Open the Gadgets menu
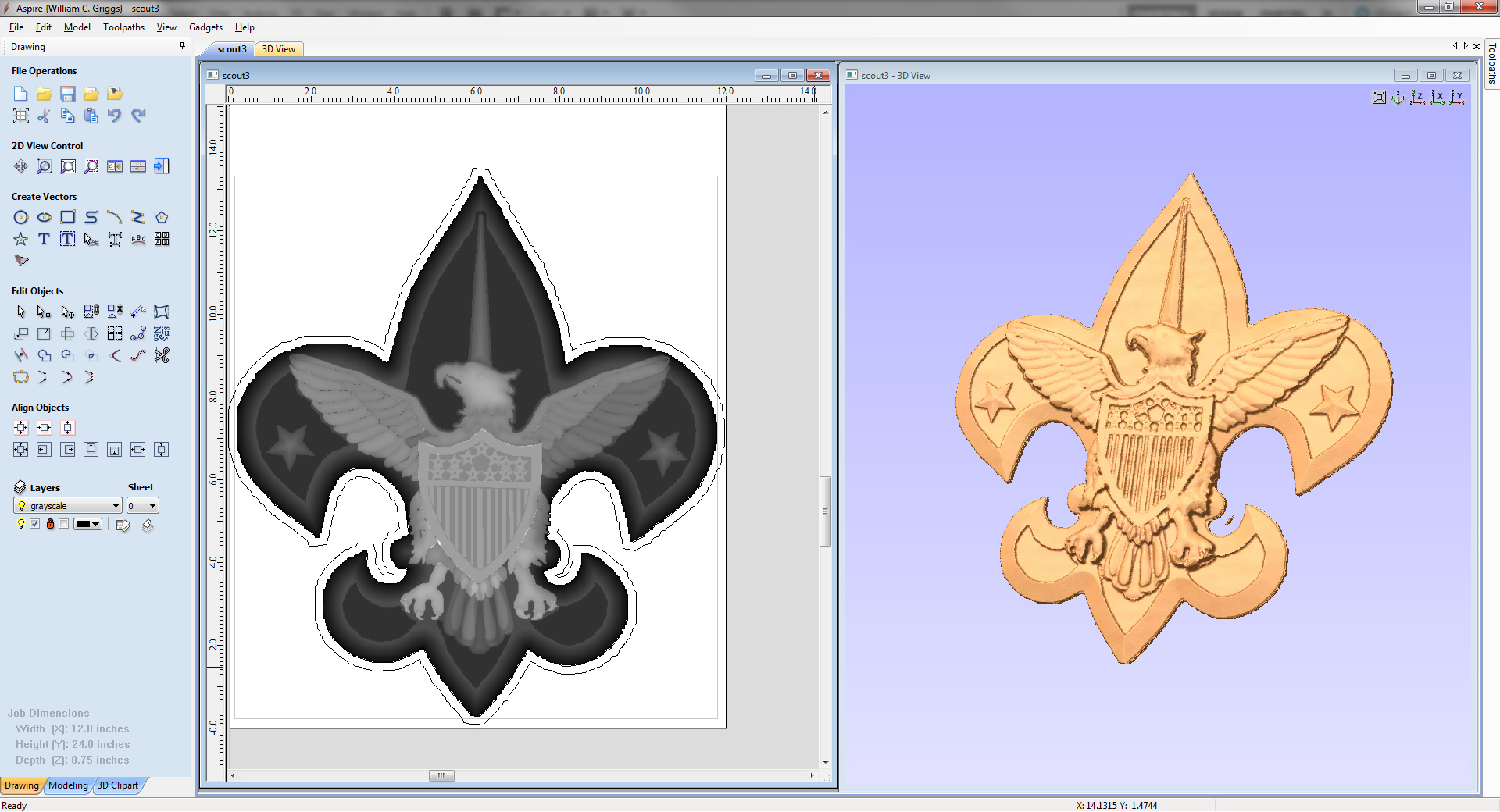1500x812 pixels. pyautogui.click(x=206, y=27)
